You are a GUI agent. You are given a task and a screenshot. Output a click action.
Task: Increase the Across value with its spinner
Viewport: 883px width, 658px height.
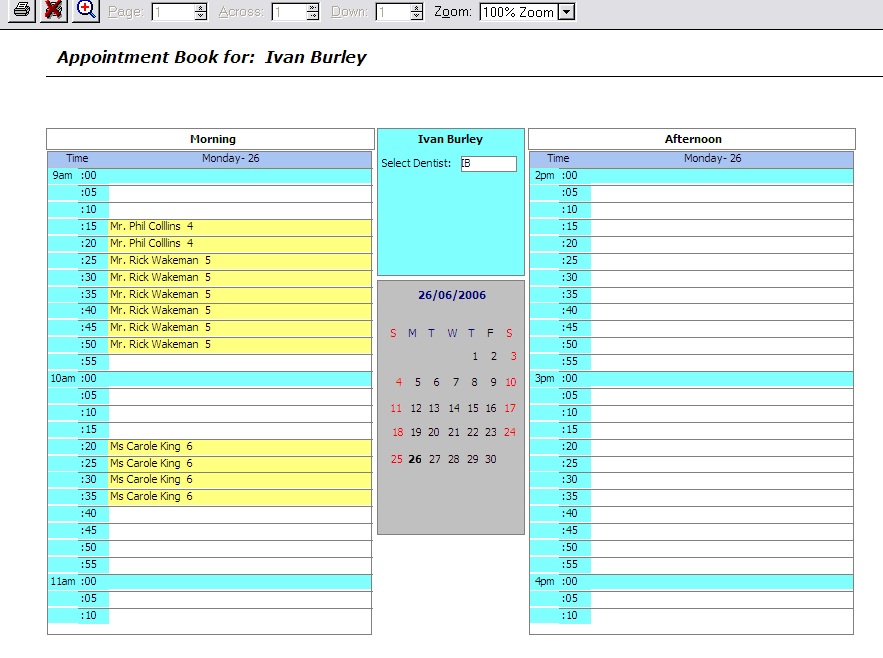click(311, 9)
